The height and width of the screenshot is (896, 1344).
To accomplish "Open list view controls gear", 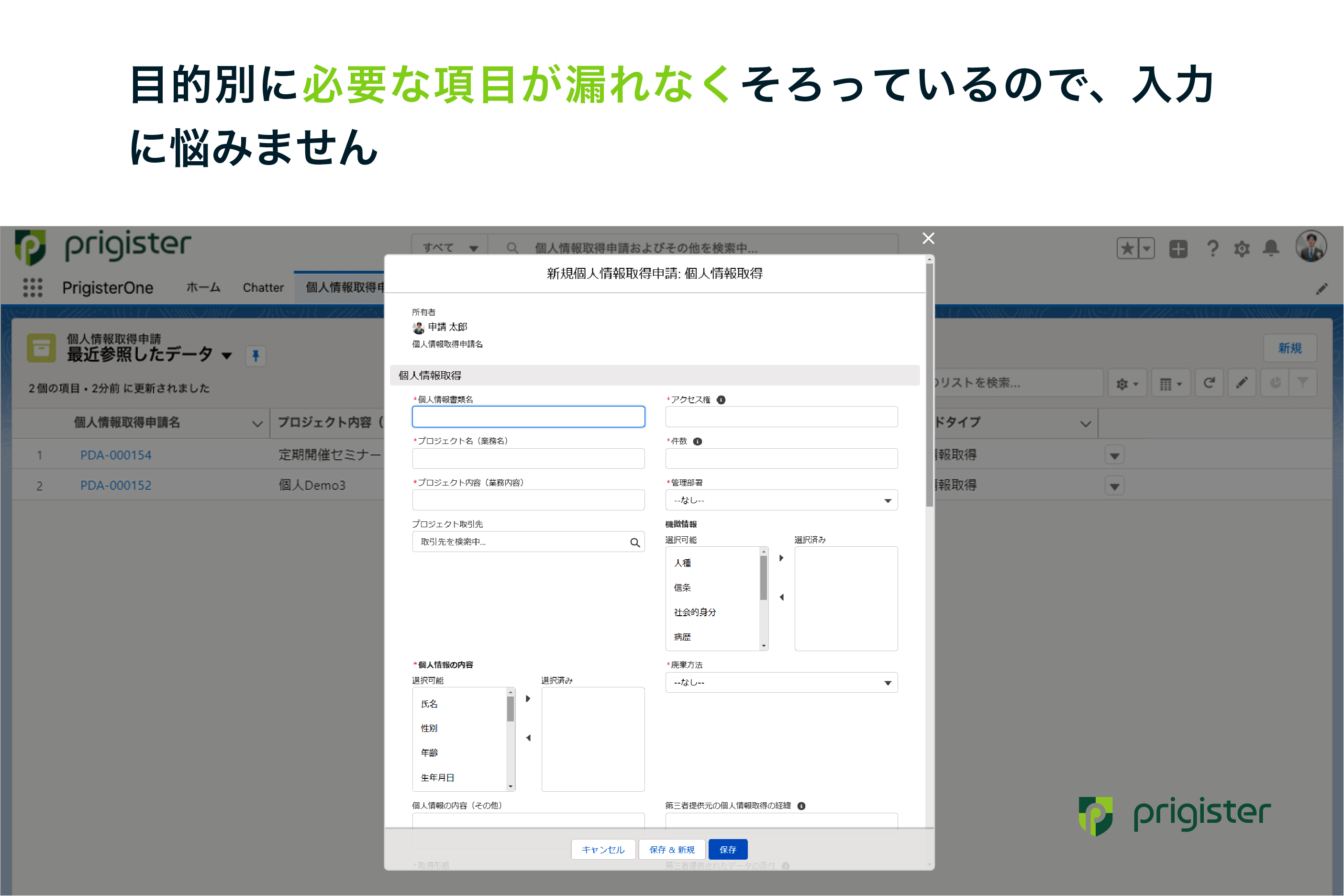I will coord(1127,384).
